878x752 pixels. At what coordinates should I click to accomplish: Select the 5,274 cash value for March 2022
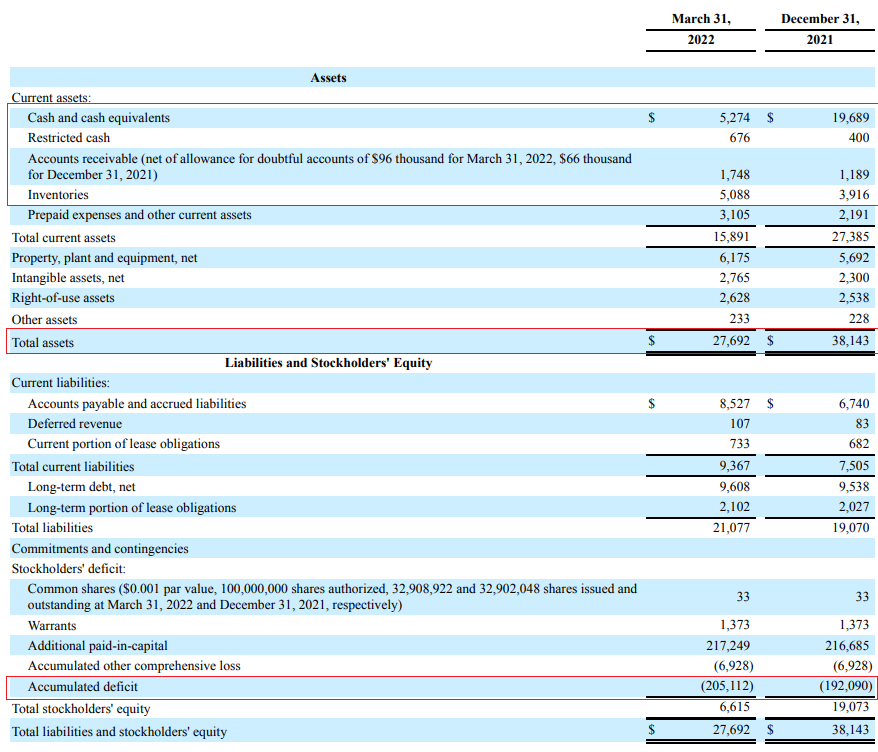(734, 118)
